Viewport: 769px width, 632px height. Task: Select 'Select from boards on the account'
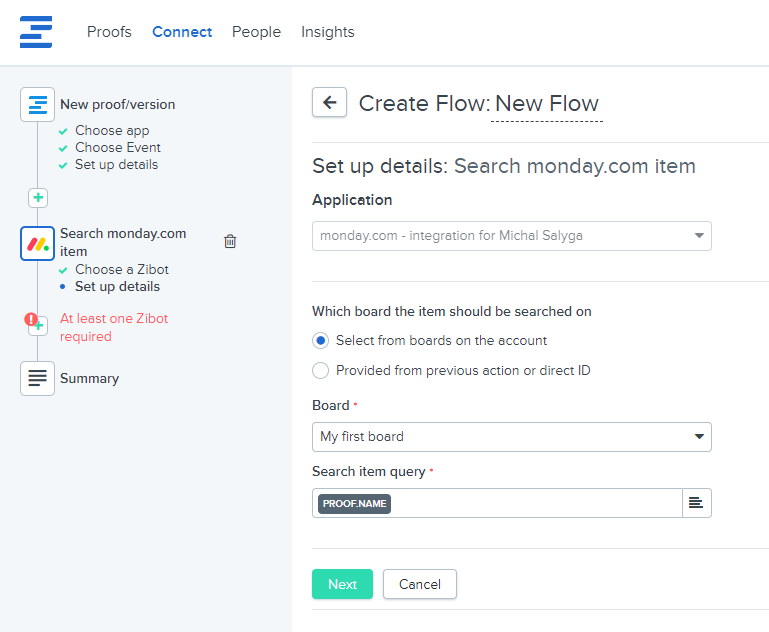pyautogui.click(x=320, y=341)
